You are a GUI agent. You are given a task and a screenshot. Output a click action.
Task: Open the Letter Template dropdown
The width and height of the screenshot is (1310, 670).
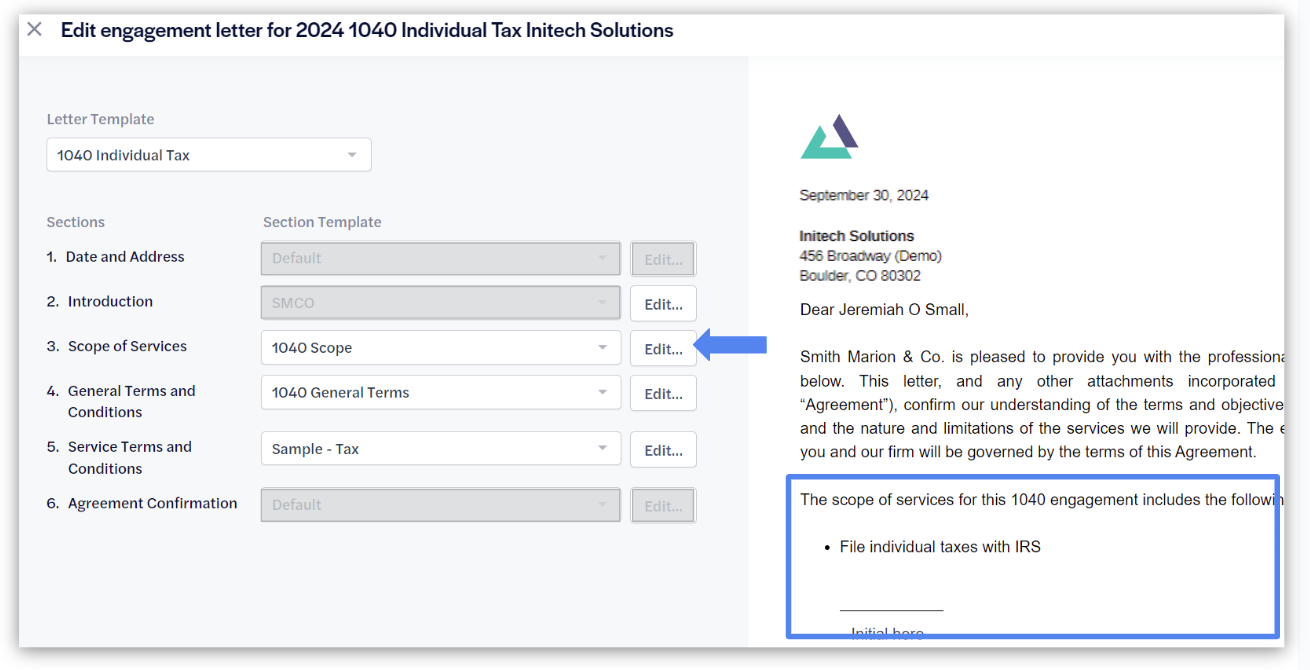[x=209, y=155]
